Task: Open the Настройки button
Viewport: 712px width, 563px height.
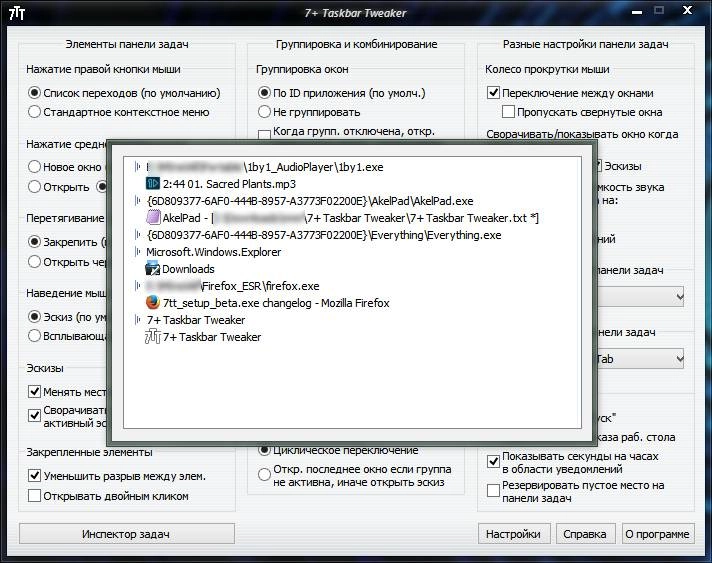Action: (x=514, y=534)
